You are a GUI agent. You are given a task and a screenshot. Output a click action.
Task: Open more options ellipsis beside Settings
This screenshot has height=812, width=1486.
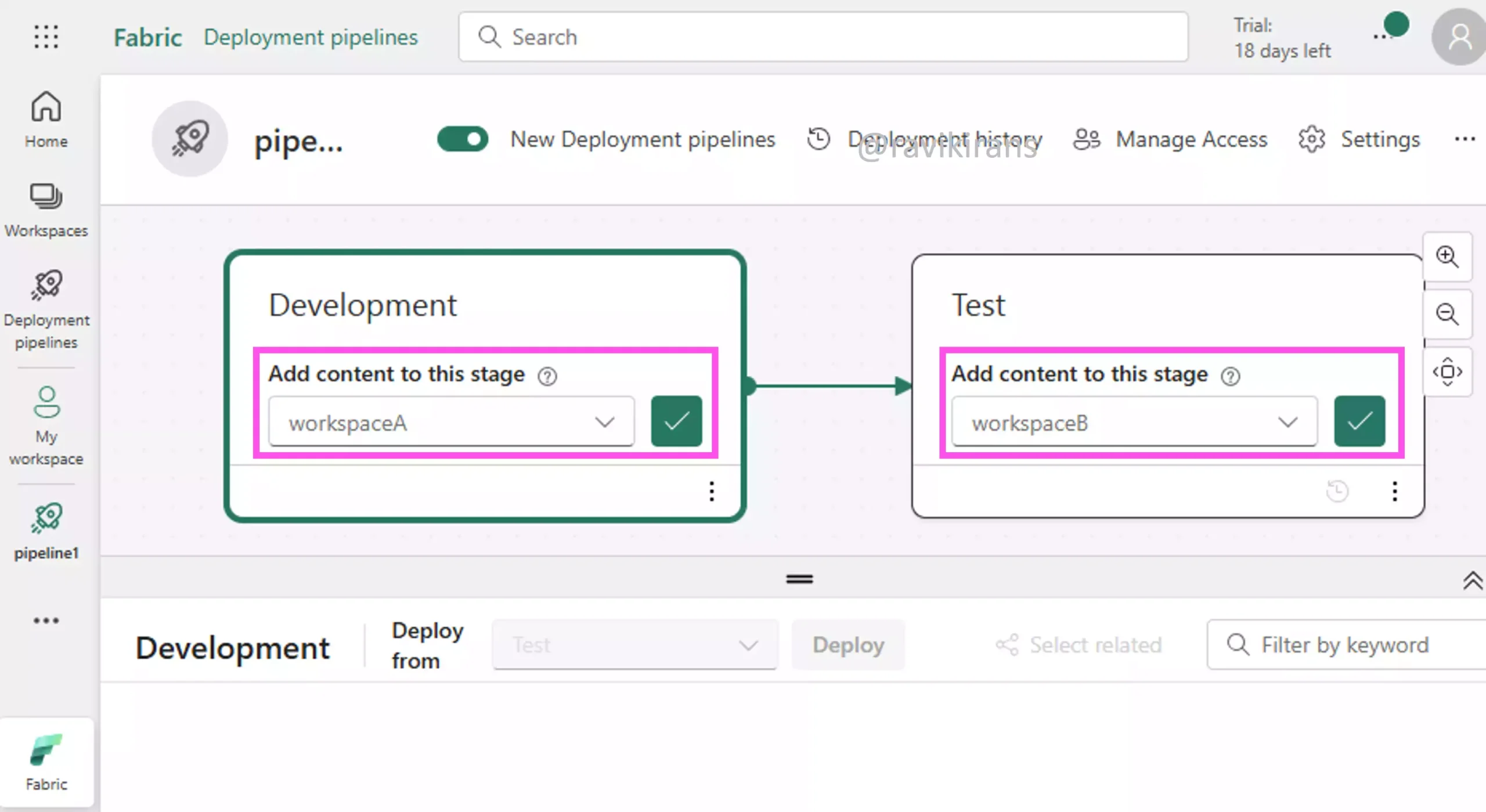tap(1465, 139)
